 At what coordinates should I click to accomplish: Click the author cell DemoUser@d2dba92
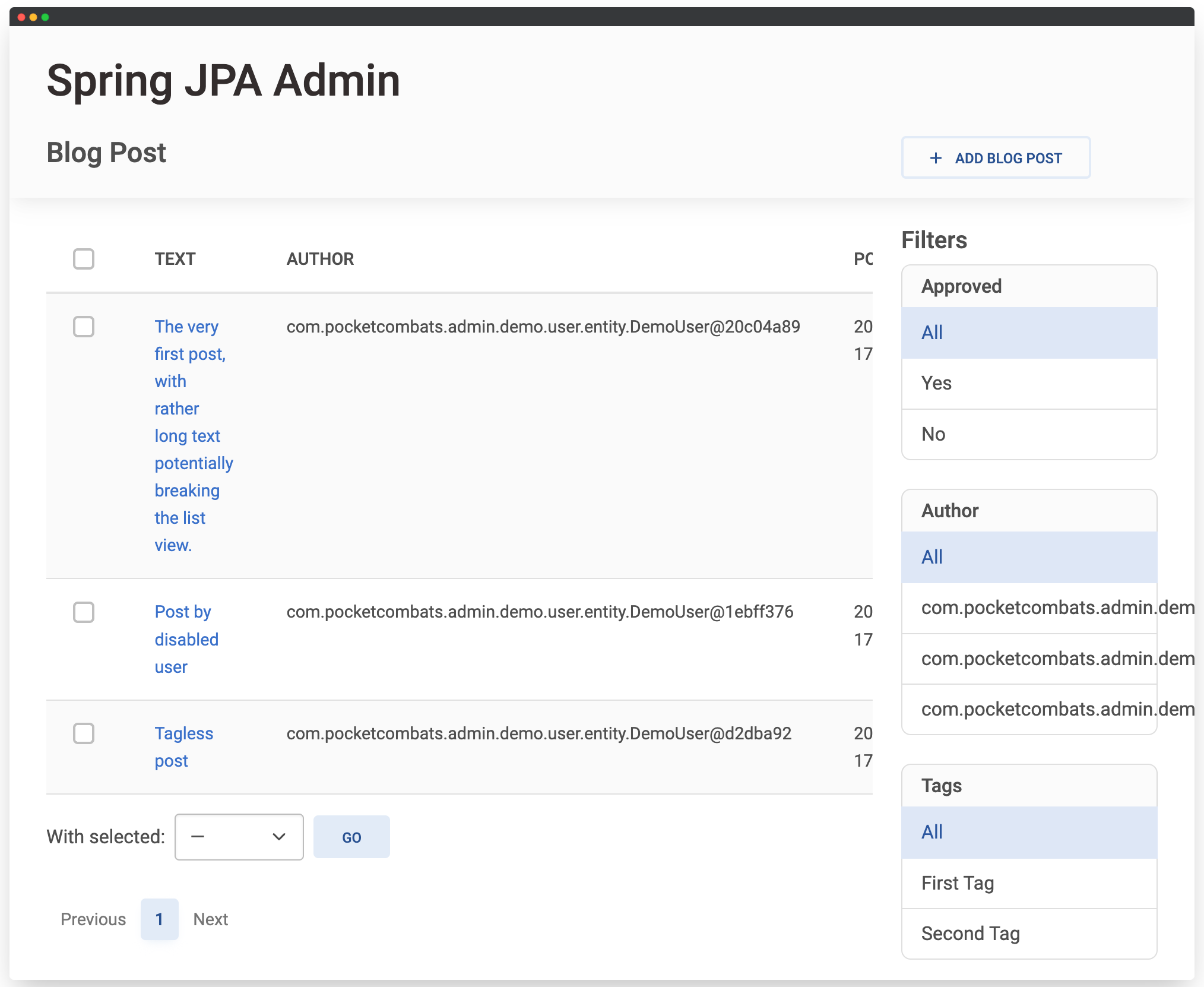coord(539,733)
